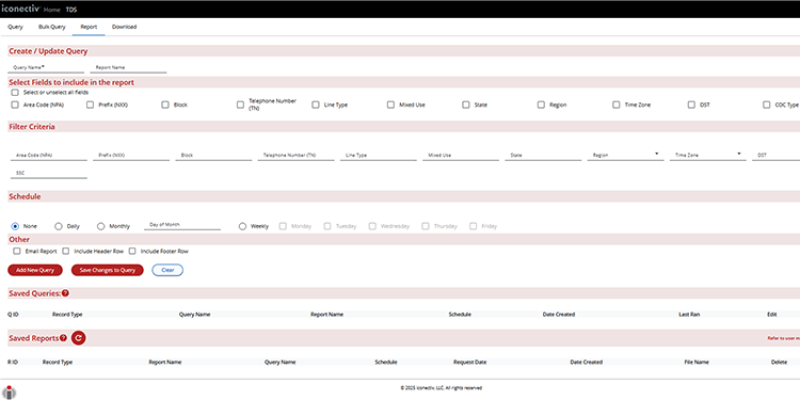Click the Add New Query button
800x400 pixels.
coord(37,270)
